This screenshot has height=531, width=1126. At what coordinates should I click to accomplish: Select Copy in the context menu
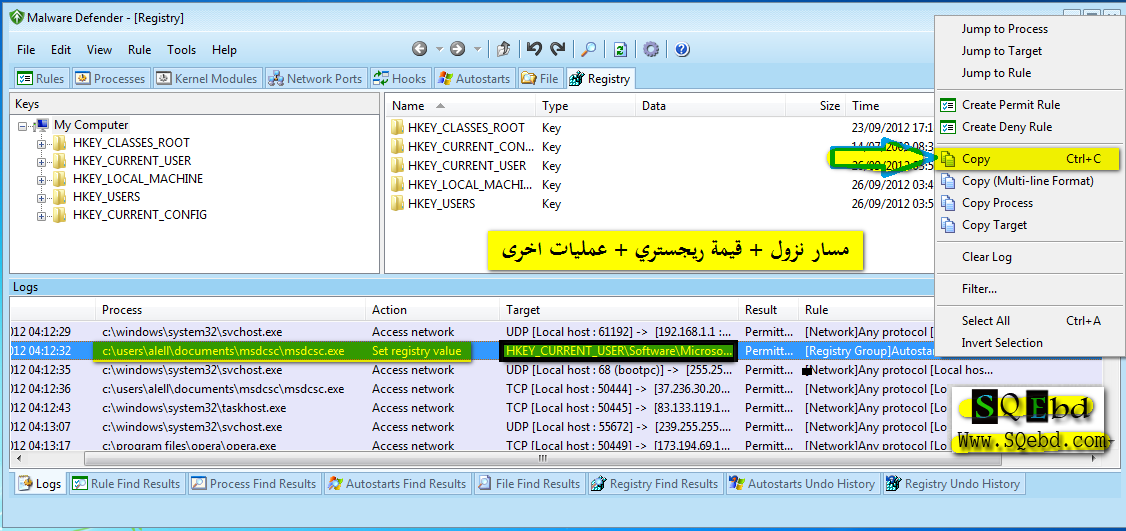(x=976, y=159)
